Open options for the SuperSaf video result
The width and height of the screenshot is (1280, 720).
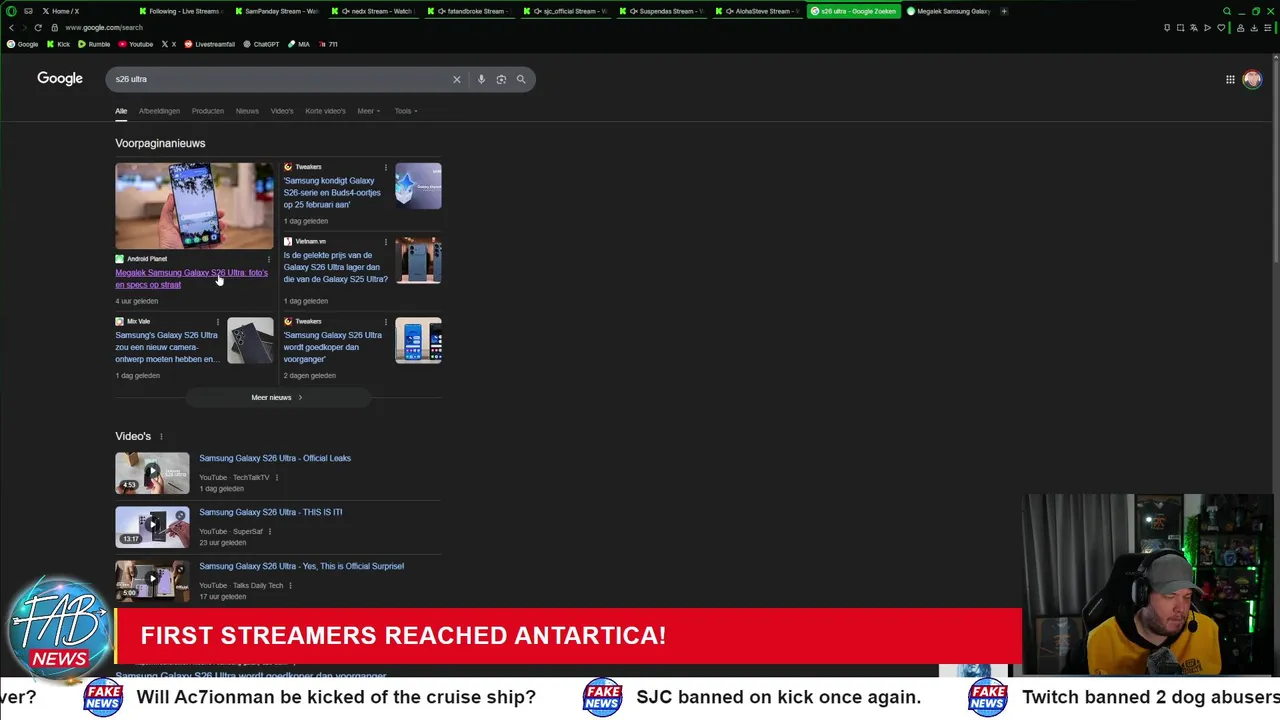click(270, 531)
